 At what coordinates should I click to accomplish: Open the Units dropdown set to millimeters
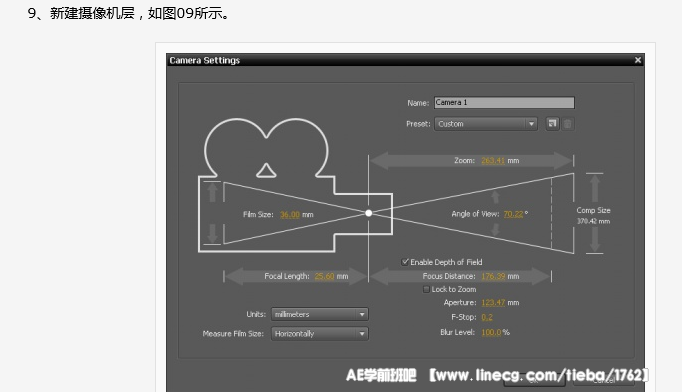(x=320, y=314)
